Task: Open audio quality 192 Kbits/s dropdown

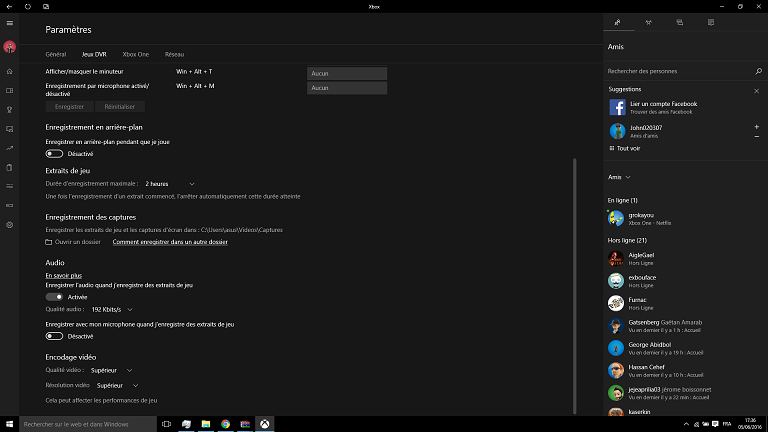Action: point(112,310)
